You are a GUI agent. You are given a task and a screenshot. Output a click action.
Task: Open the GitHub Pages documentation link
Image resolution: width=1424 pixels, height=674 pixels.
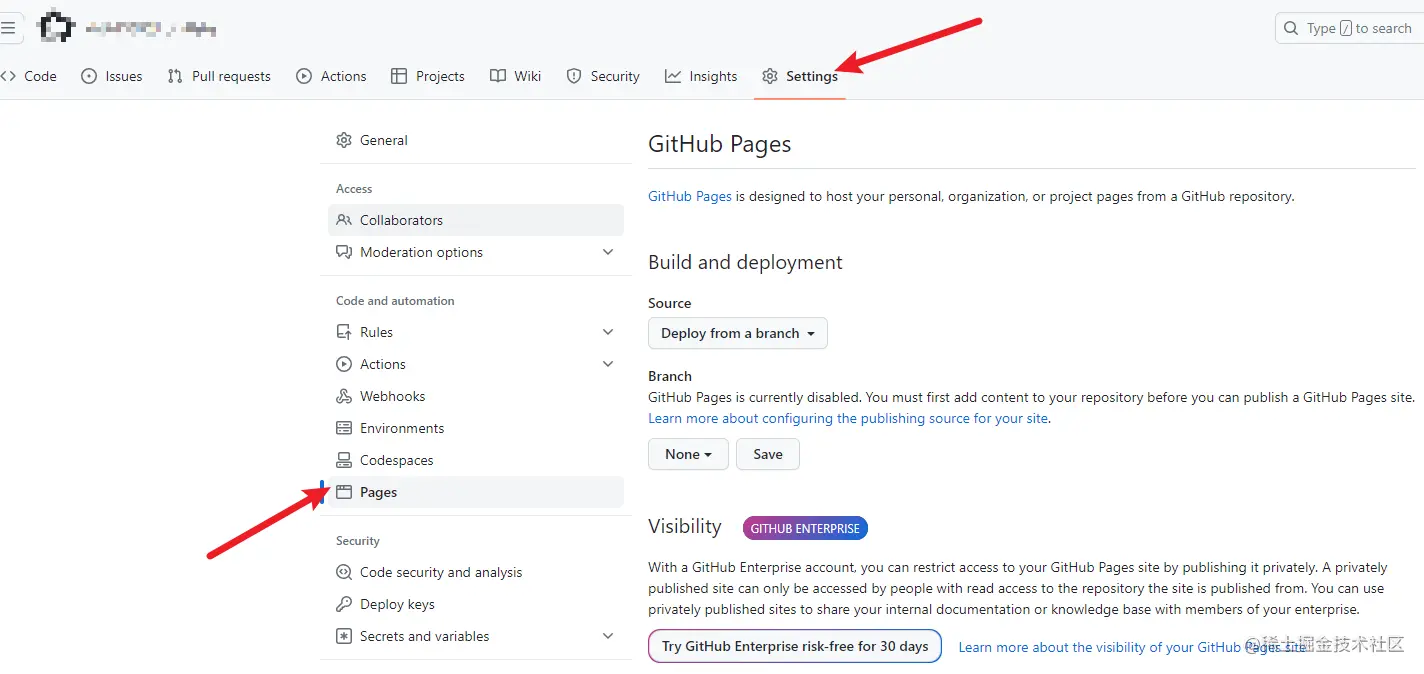pos(690,196)
